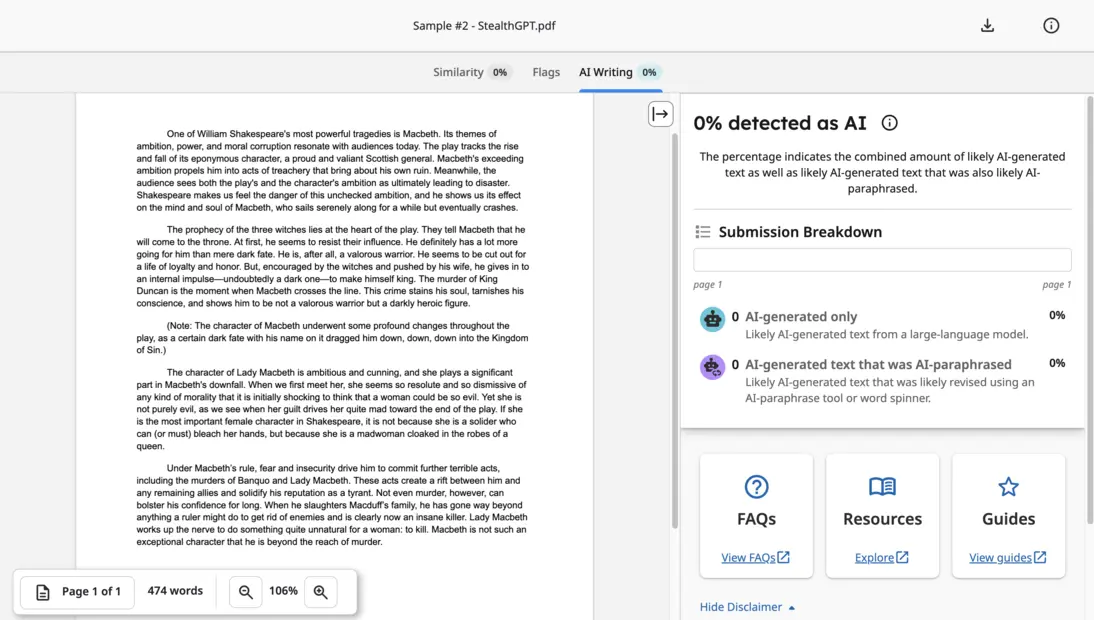Click the Submission Breakdown list icon
The image size is (1094, 620).
click(x=703, y=232)
